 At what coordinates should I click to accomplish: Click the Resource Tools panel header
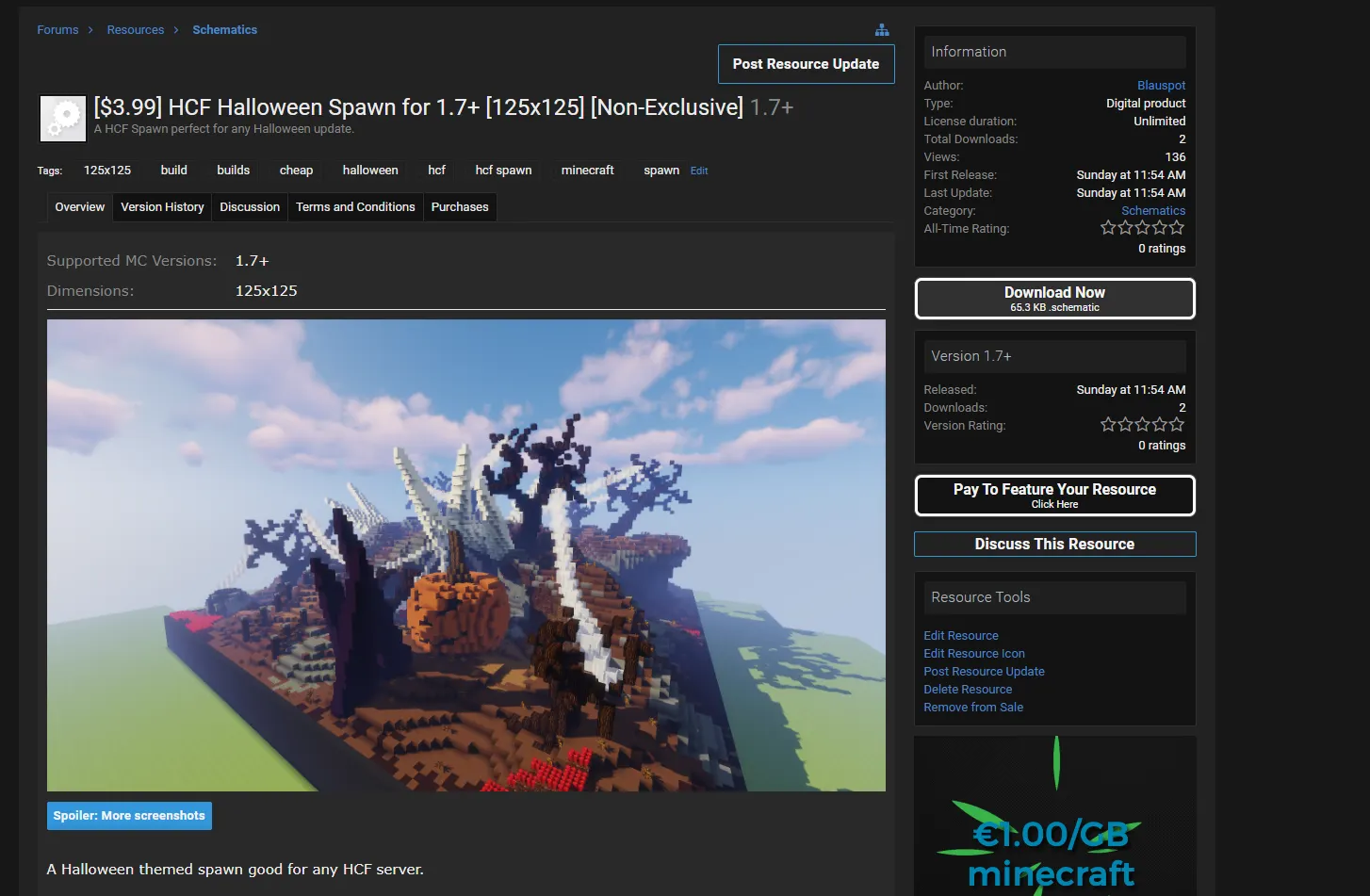[x=1055, y=597]
